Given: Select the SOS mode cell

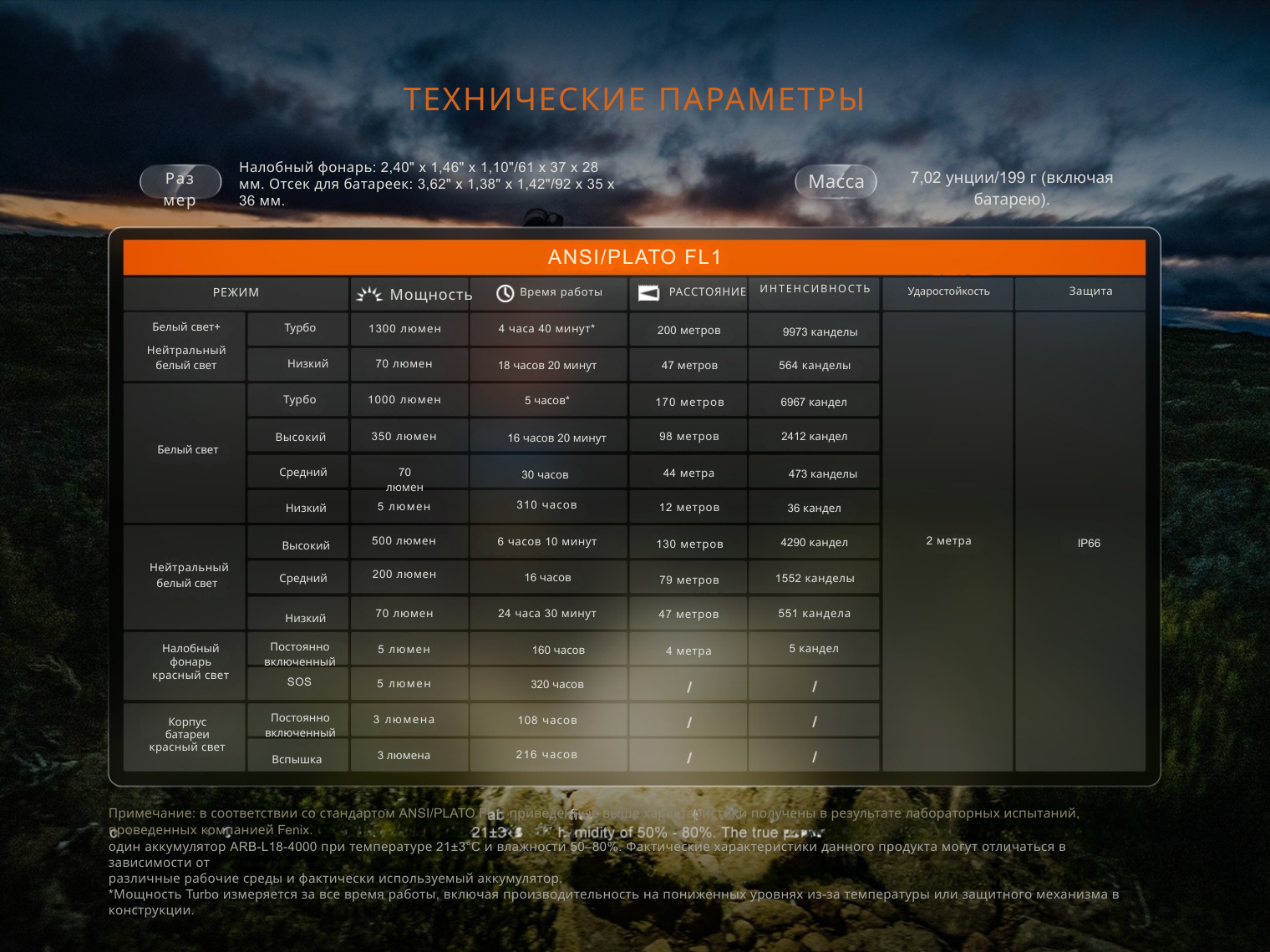Looking at the screenshot, I should coord(299,682).
